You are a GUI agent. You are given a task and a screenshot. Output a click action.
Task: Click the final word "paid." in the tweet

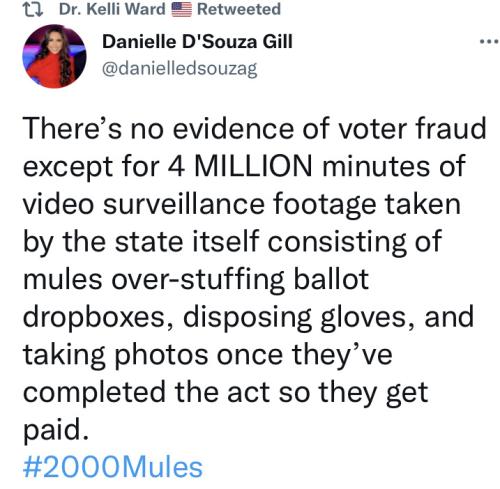coord(56,430)
